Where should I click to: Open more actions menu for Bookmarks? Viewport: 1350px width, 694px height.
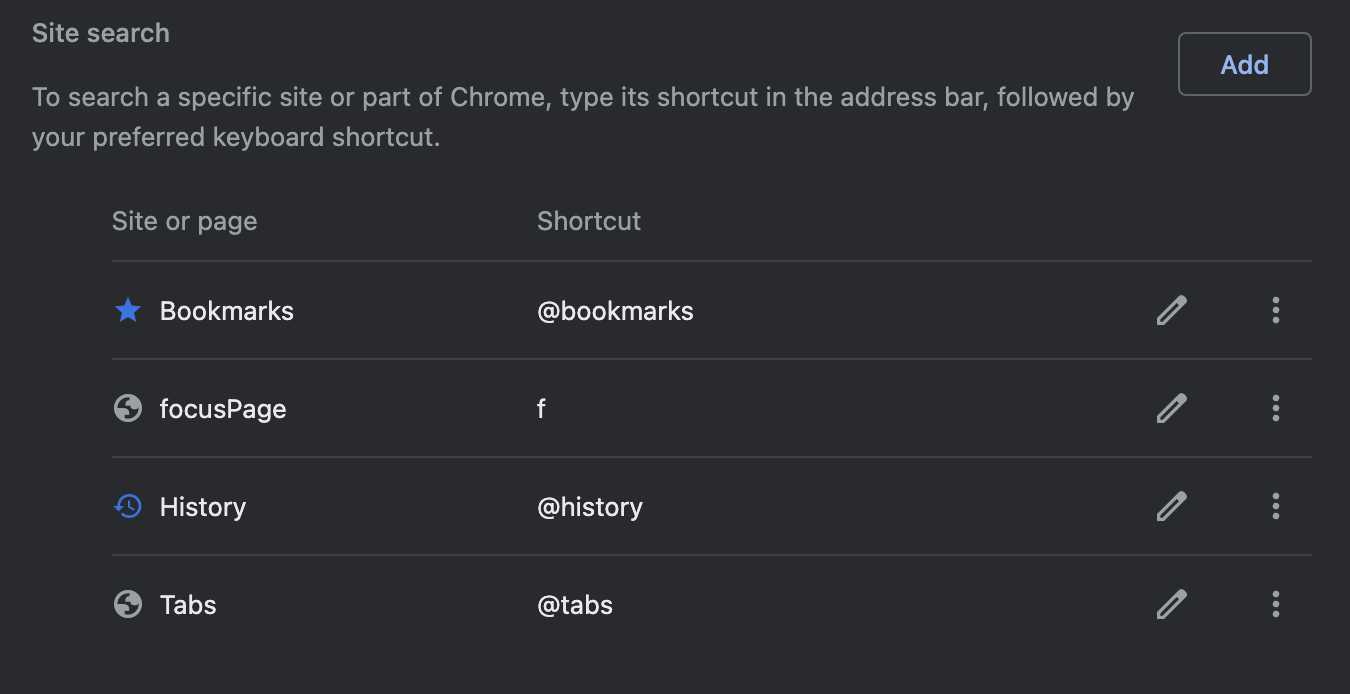click(1275, 311)
